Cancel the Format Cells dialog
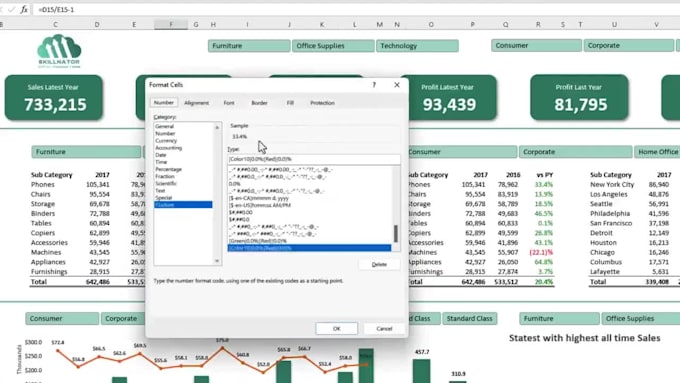 click(384, 329)
